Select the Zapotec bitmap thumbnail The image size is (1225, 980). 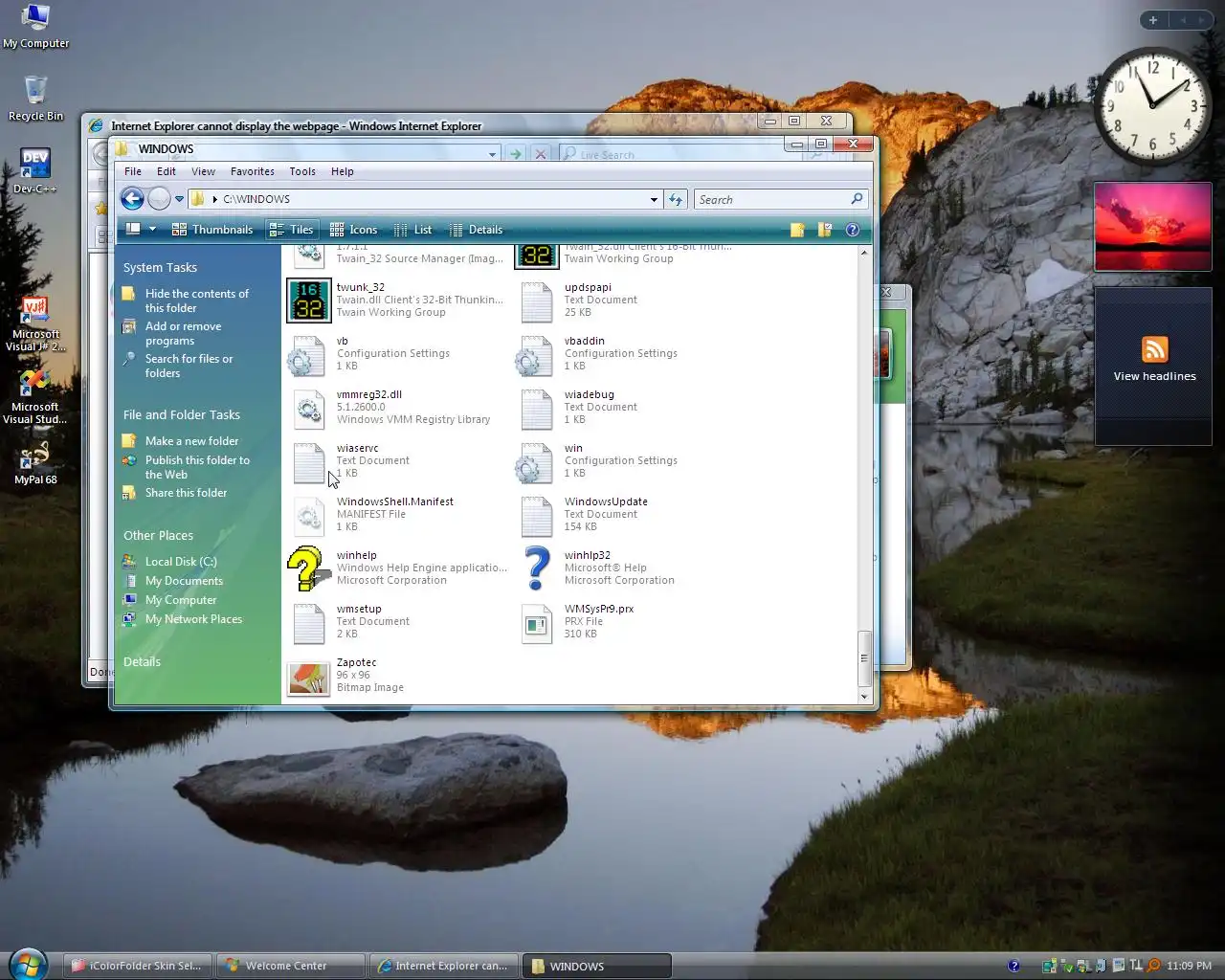pyautogui.click(x=309, y=679)
